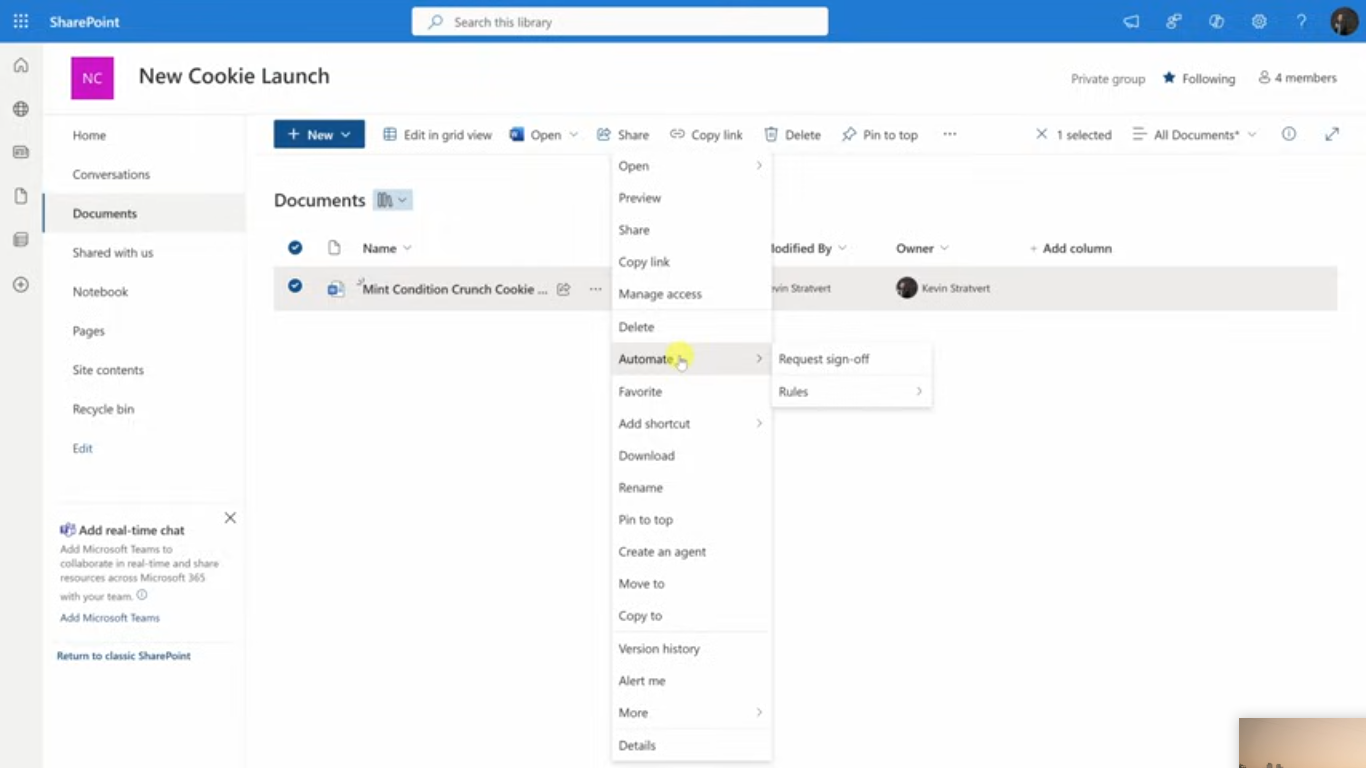Close the Add real-time chat card
Viewport: 1366px width, 768px height.
230,518
